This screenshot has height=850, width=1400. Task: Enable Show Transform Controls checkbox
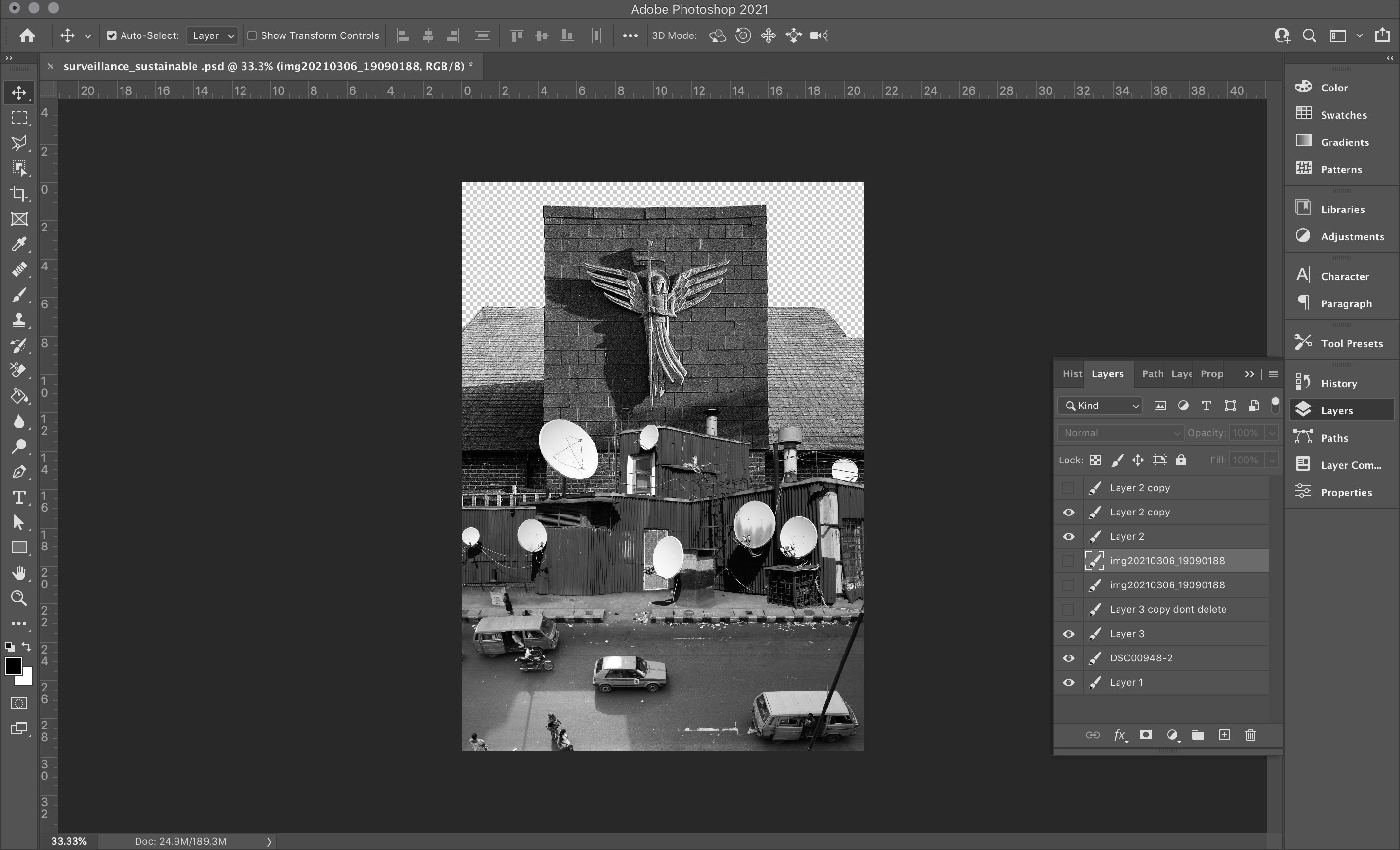point(252,36)
